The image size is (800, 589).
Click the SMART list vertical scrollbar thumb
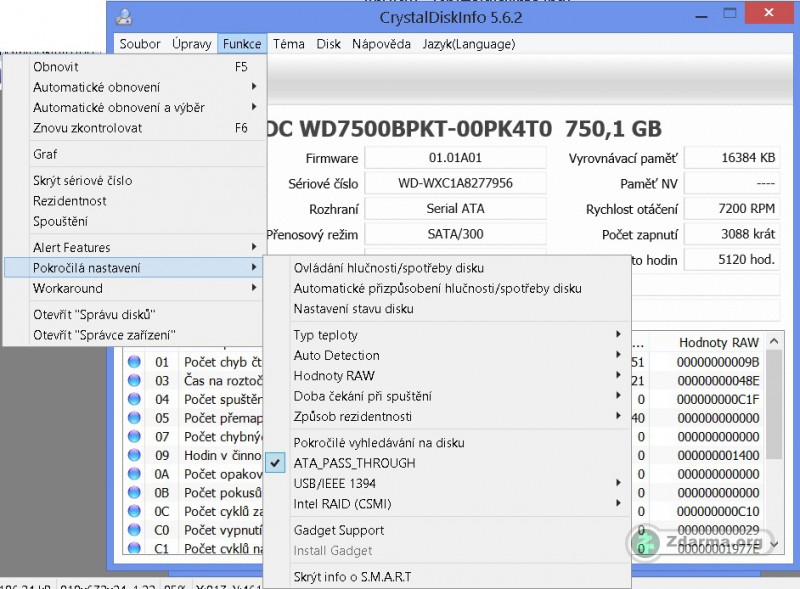coord(774,404)
